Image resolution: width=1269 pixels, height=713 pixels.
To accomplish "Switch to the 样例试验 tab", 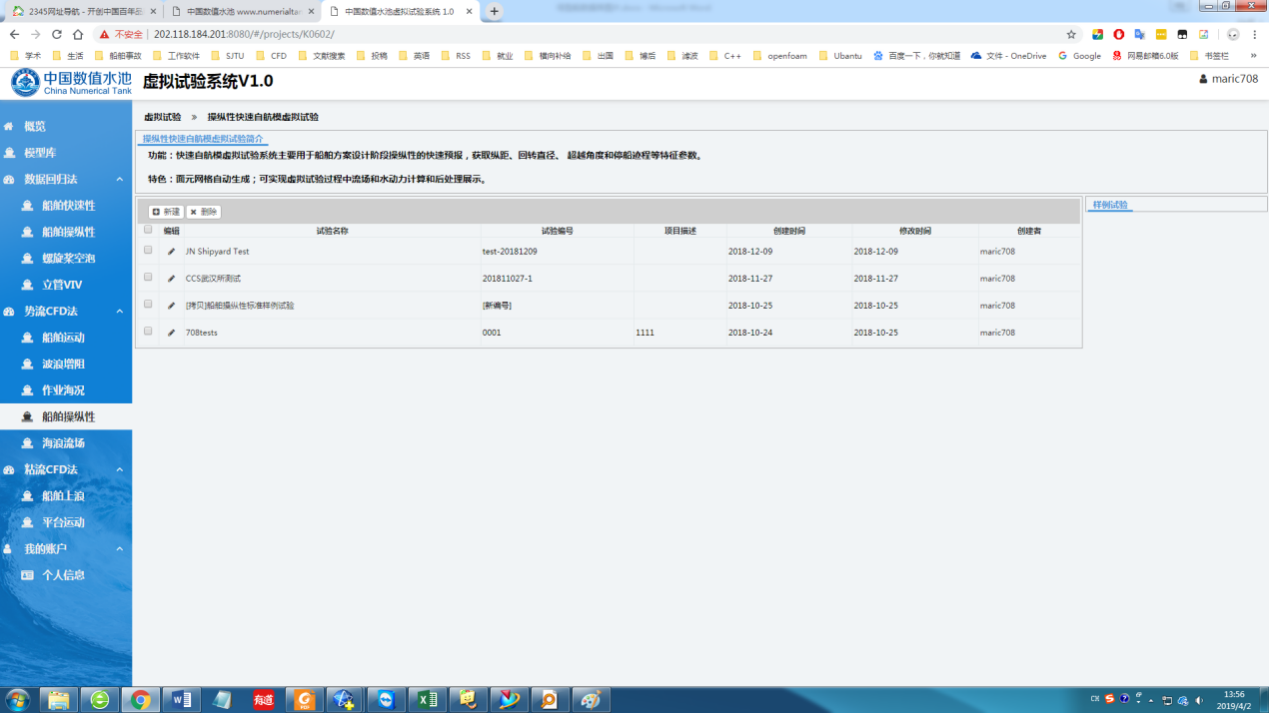I will point(1110,205).
